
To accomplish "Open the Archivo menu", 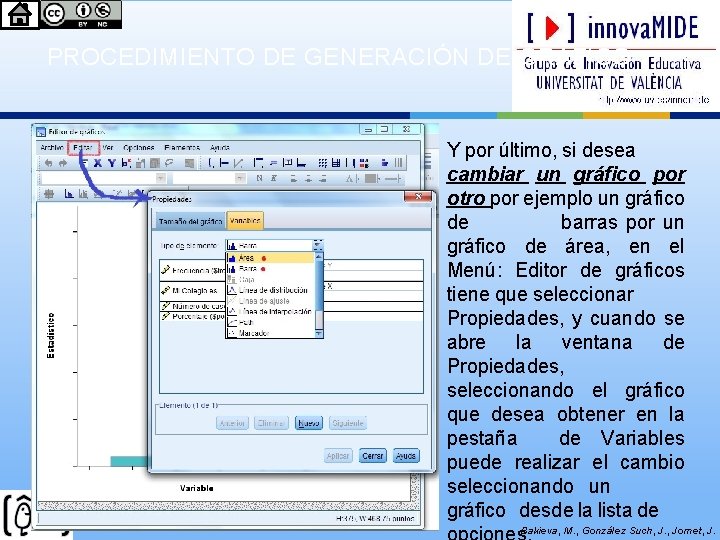I will 51,147.
